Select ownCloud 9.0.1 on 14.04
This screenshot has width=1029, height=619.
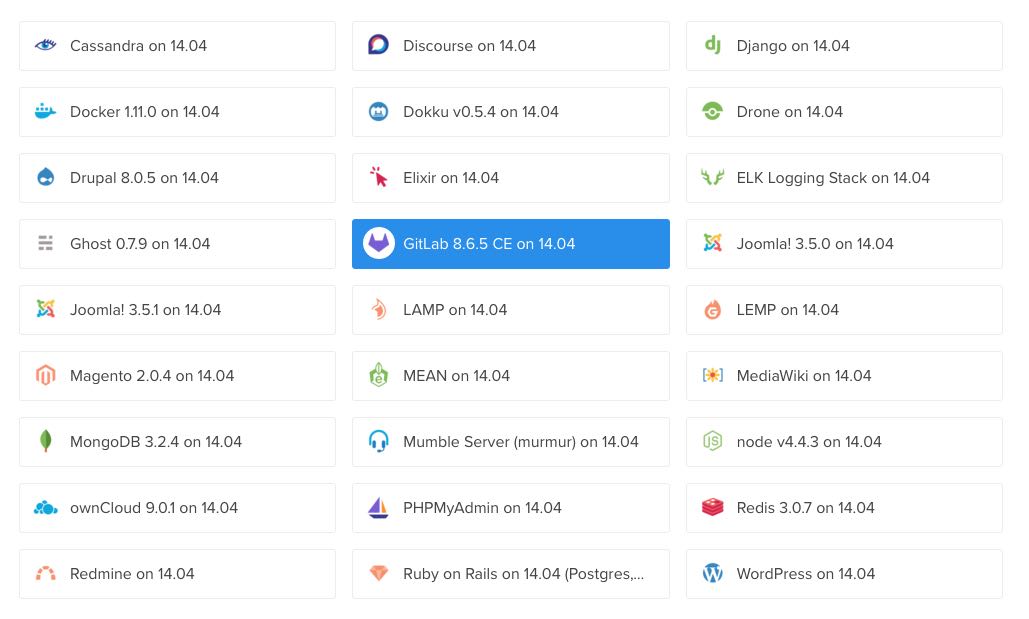pos(177,508)
